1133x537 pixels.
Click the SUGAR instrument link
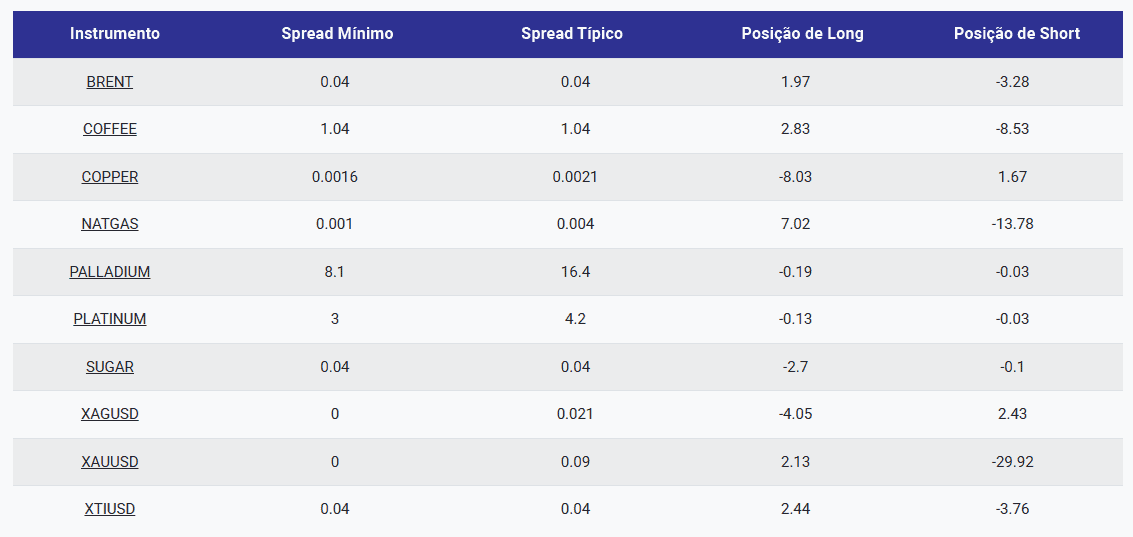coord(110,367)
